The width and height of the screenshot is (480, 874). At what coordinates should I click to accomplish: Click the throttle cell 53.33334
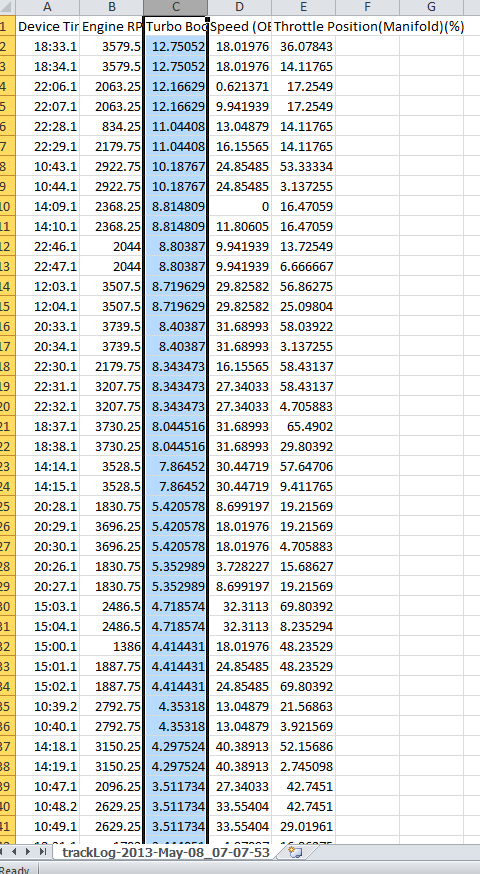click(303, 167)
